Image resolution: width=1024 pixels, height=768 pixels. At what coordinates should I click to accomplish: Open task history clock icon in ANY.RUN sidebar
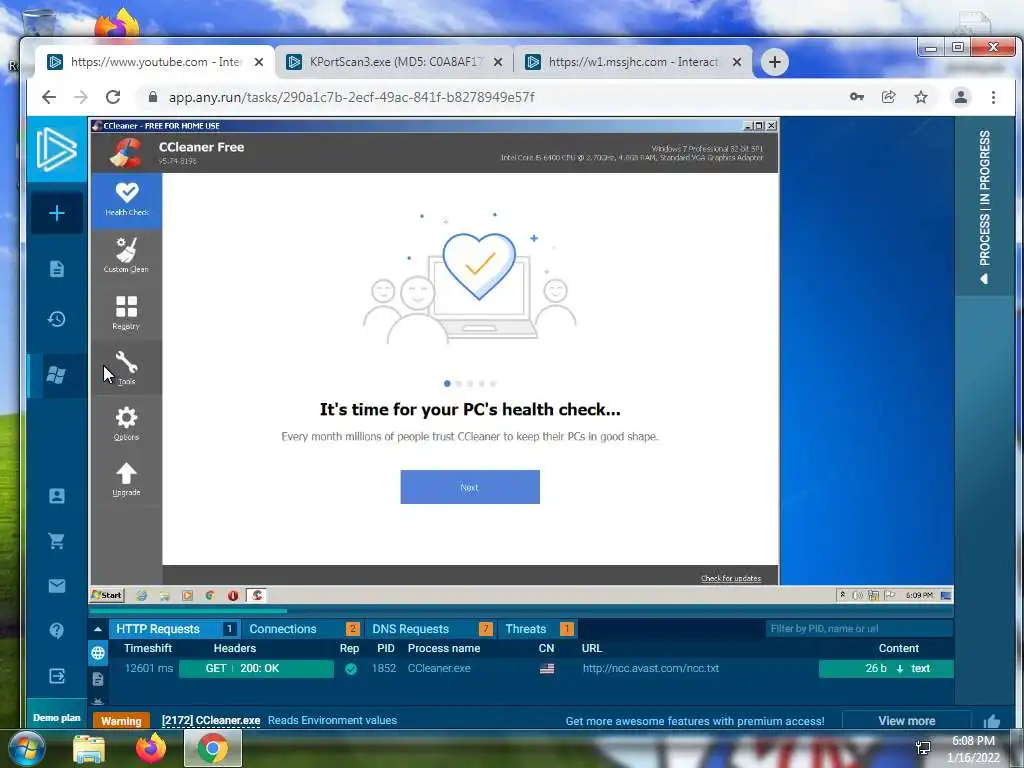point(57,319)
